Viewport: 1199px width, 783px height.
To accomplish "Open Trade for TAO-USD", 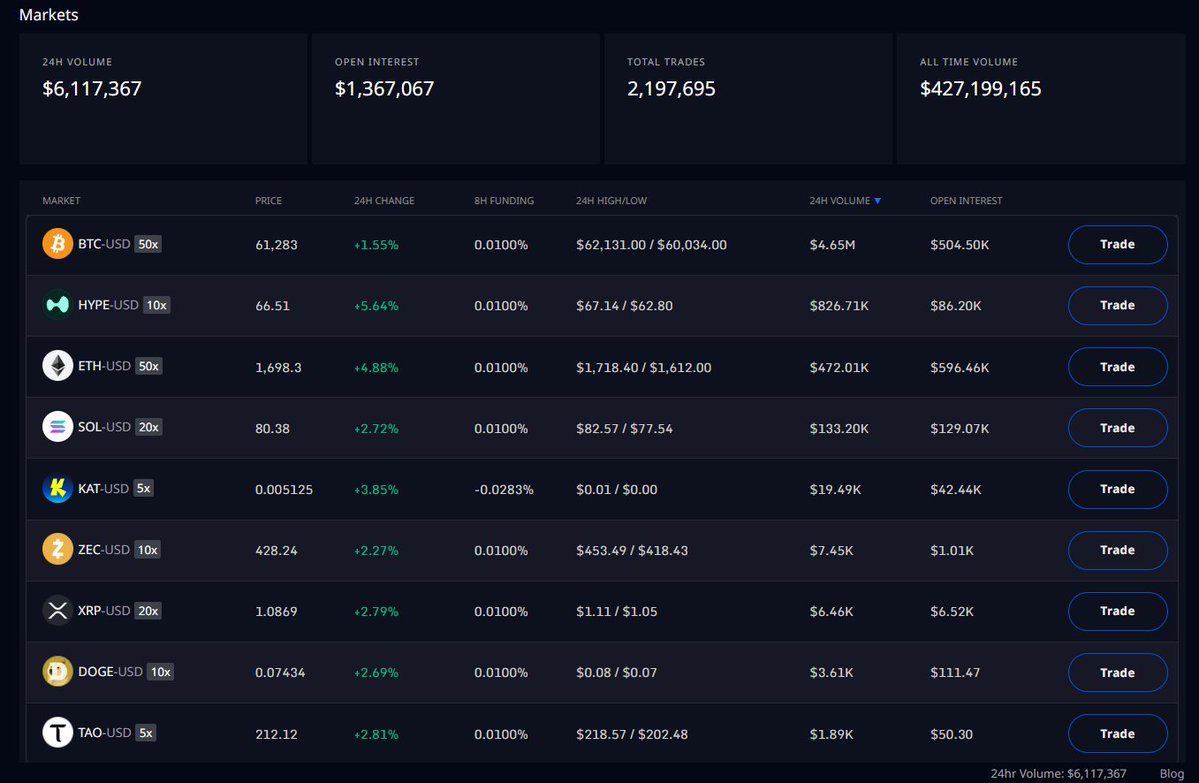I will click(x=1117, y=734).
